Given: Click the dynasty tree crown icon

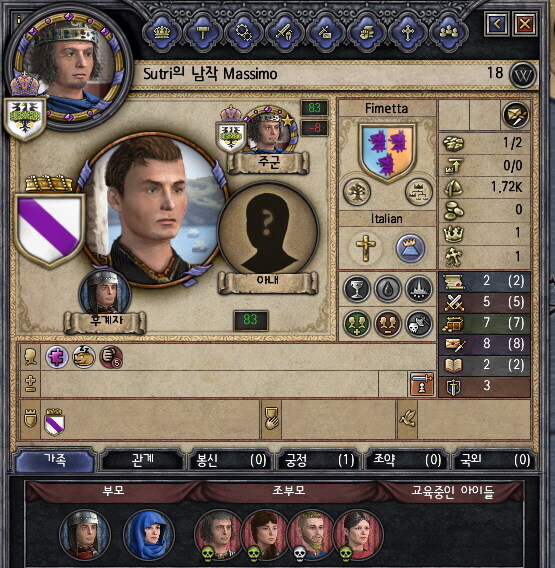Looking at the screenshot, I should tap(418, 192).
